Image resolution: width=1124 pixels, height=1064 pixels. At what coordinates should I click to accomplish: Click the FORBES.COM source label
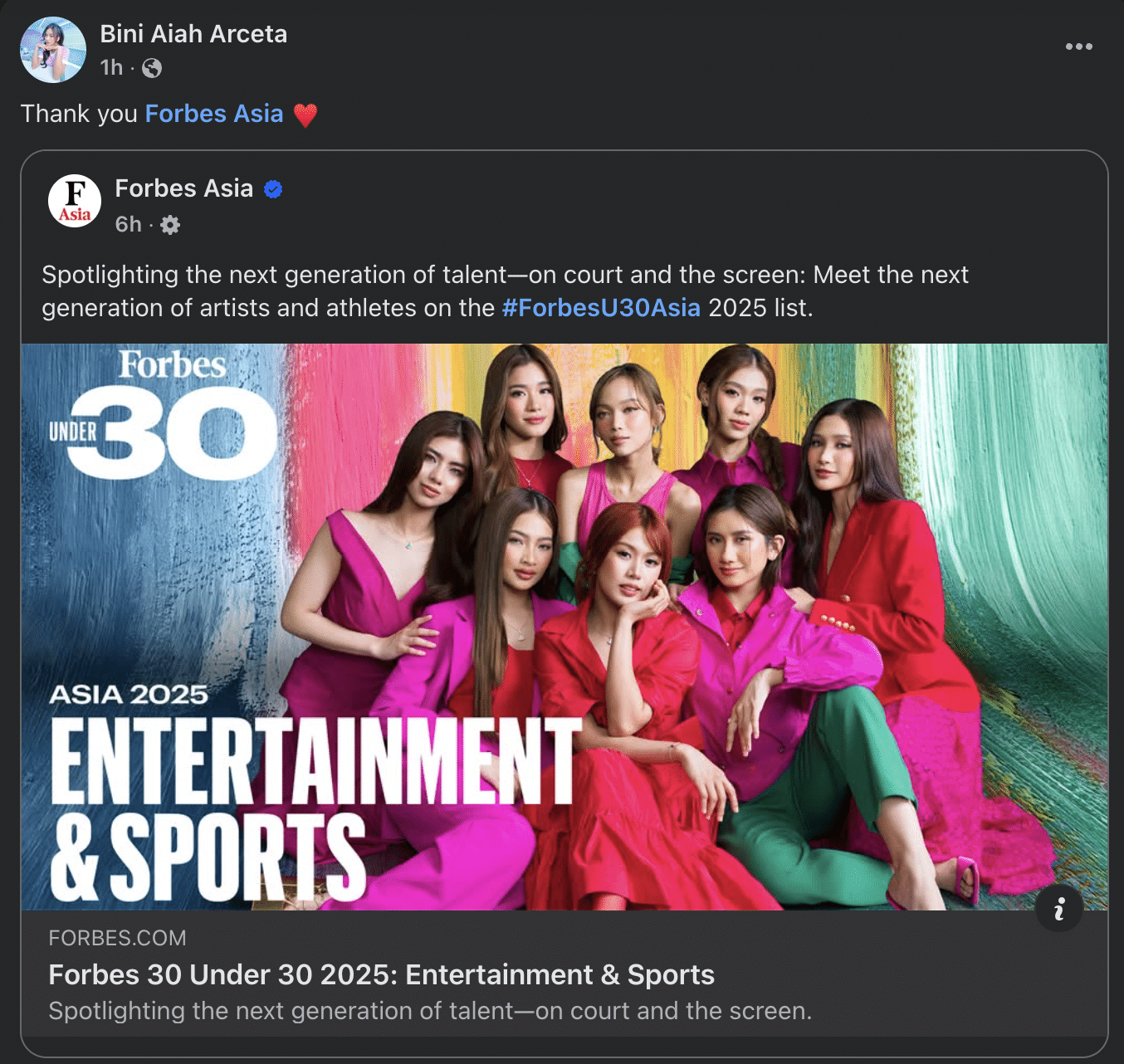pyautogui.click(x=117, y=938)
